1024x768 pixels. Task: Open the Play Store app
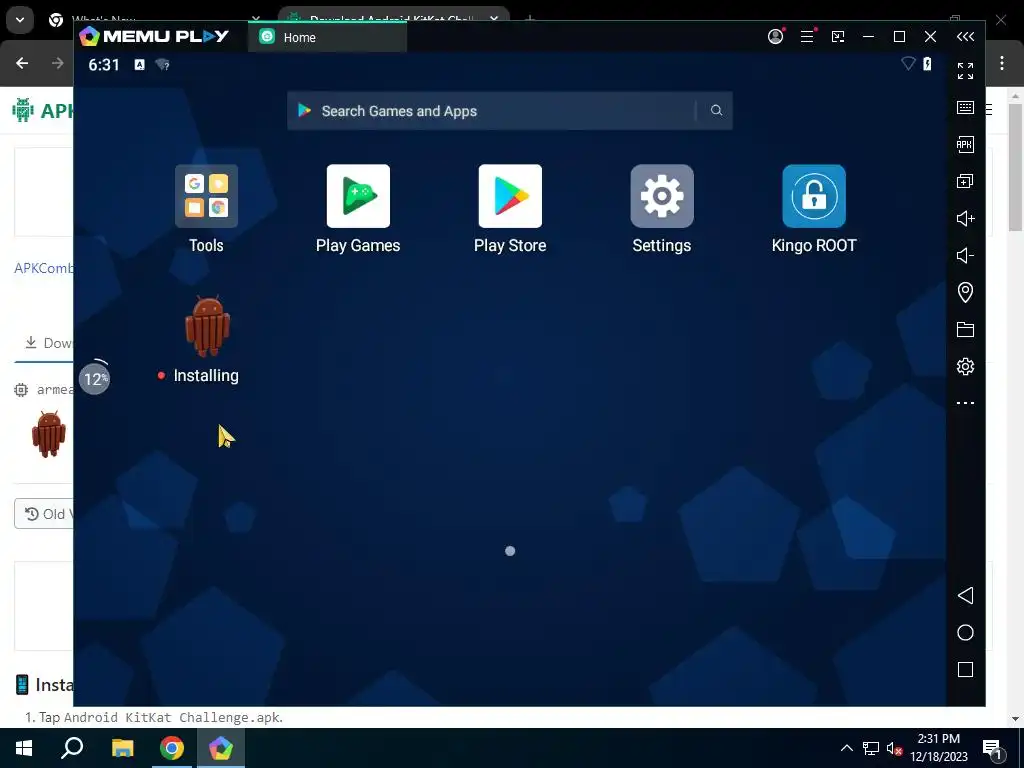tap(510, 196)
